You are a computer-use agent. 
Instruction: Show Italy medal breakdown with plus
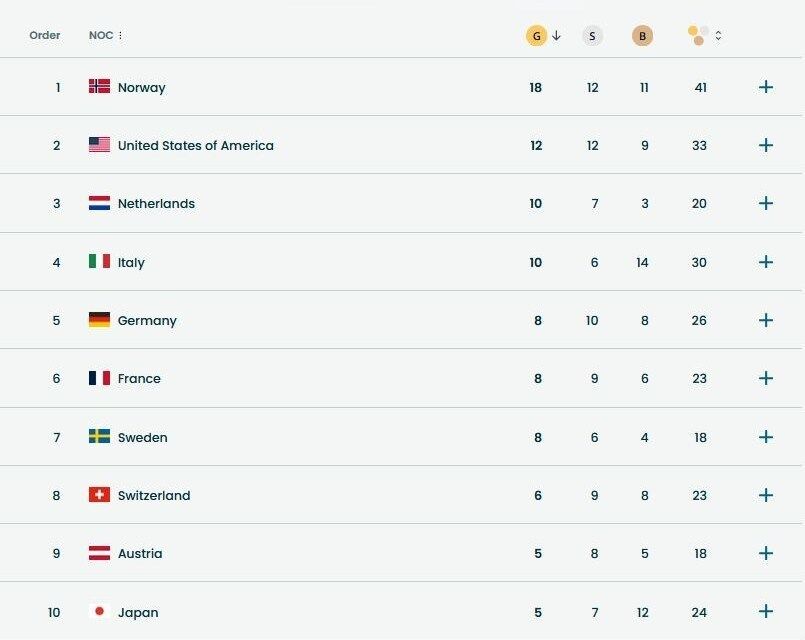pyautogui.click(x=766, y=262)
